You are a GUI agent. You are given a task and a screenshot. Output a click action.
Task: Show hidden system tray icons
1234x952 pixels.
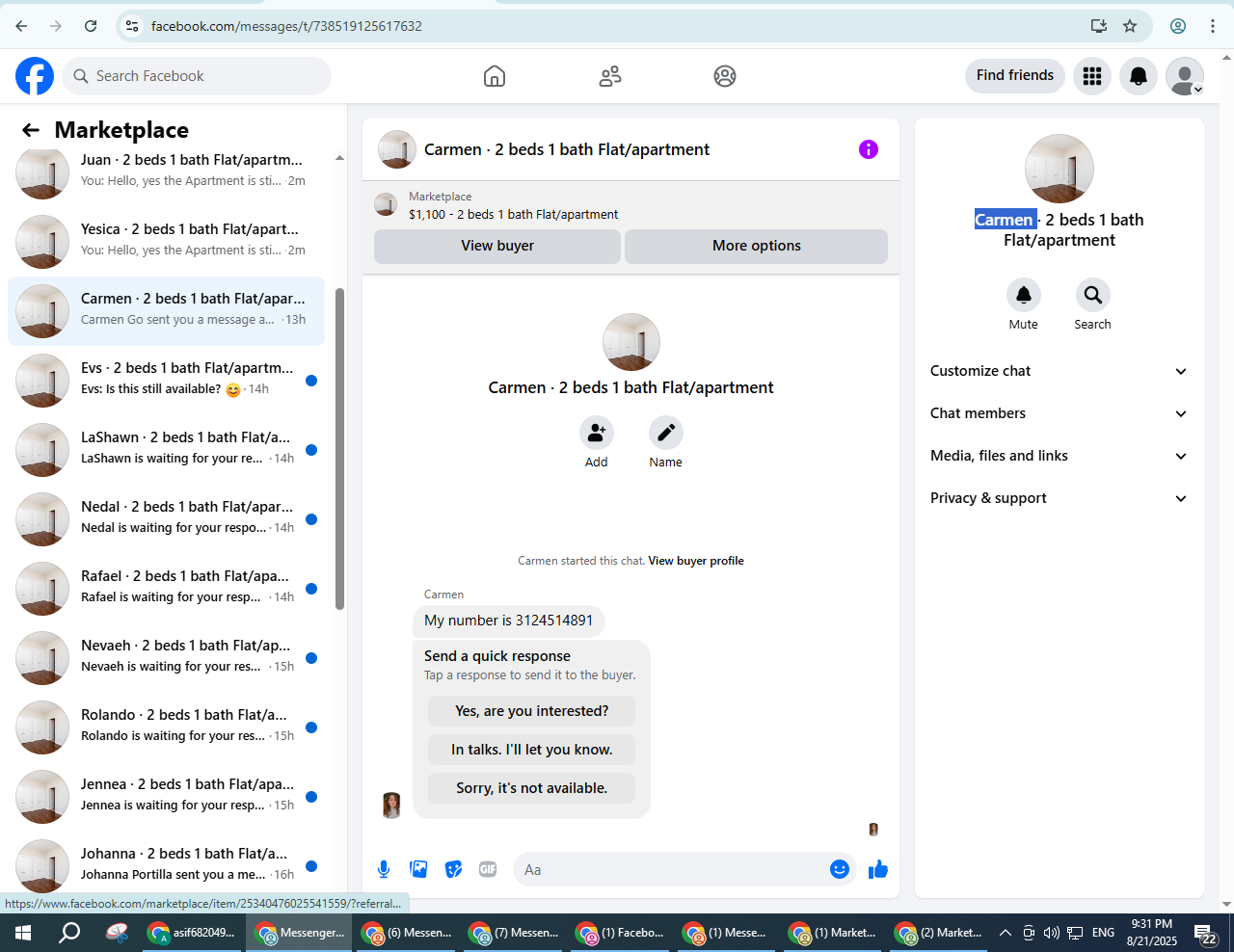1005,933
